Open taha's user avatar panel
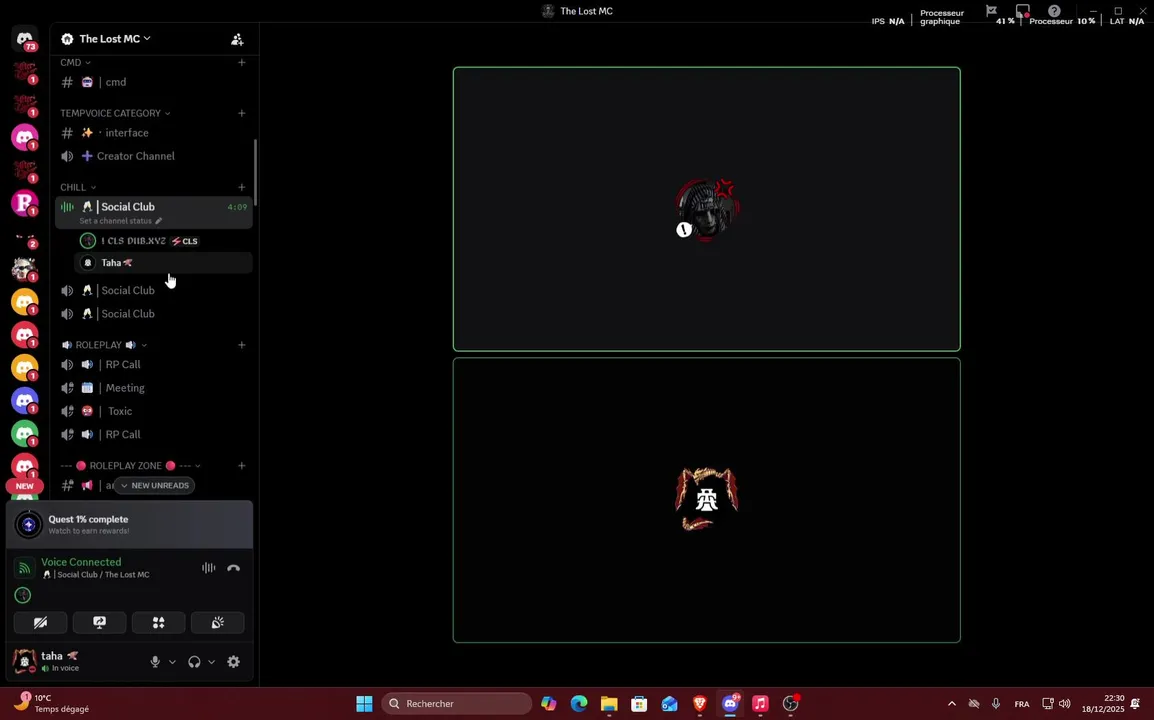 tap(24, 661)
